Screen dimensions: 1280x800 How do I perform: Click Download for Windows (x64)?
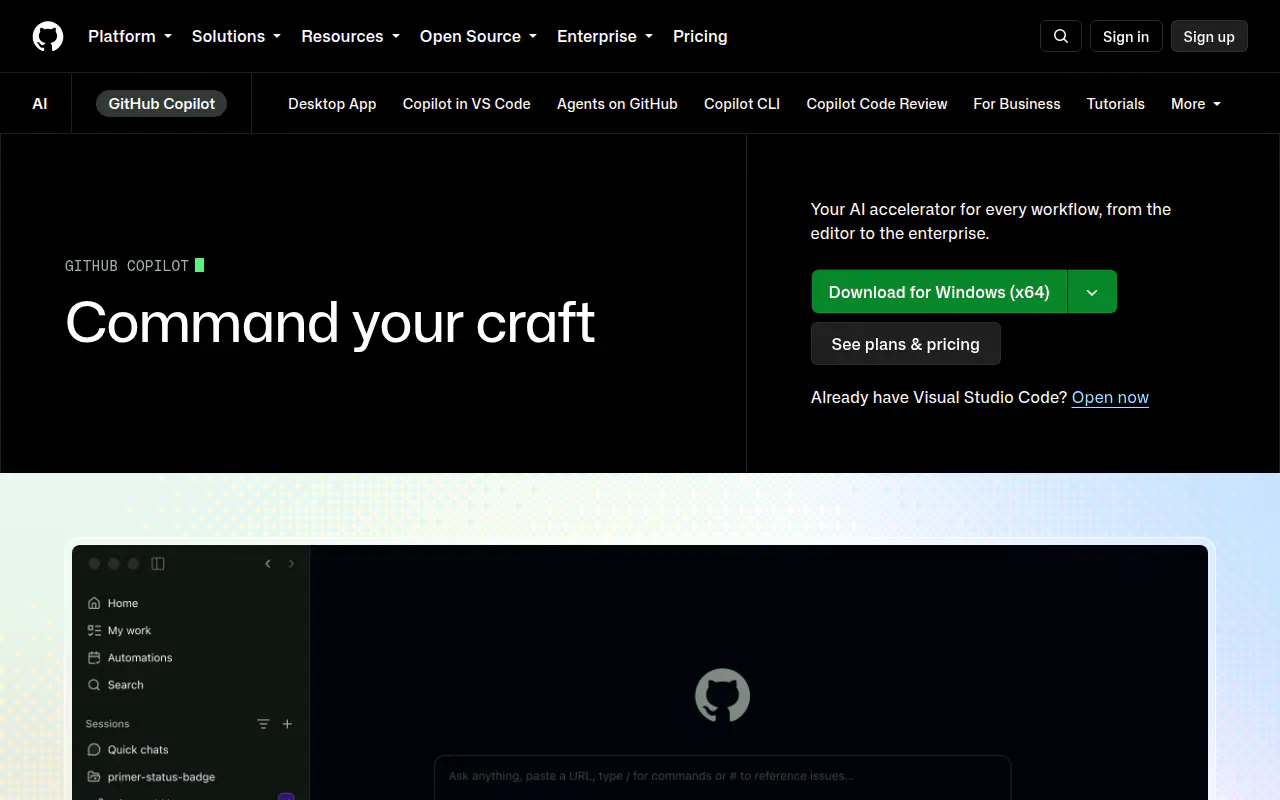point(939,292)
